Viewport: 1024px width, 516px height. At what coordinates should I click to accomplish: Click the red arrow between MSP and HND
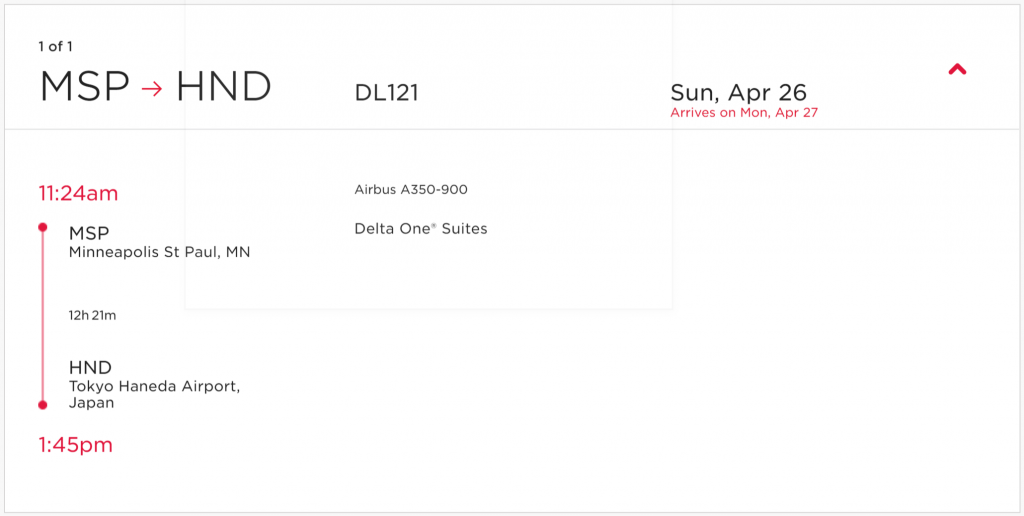(152, 88)
